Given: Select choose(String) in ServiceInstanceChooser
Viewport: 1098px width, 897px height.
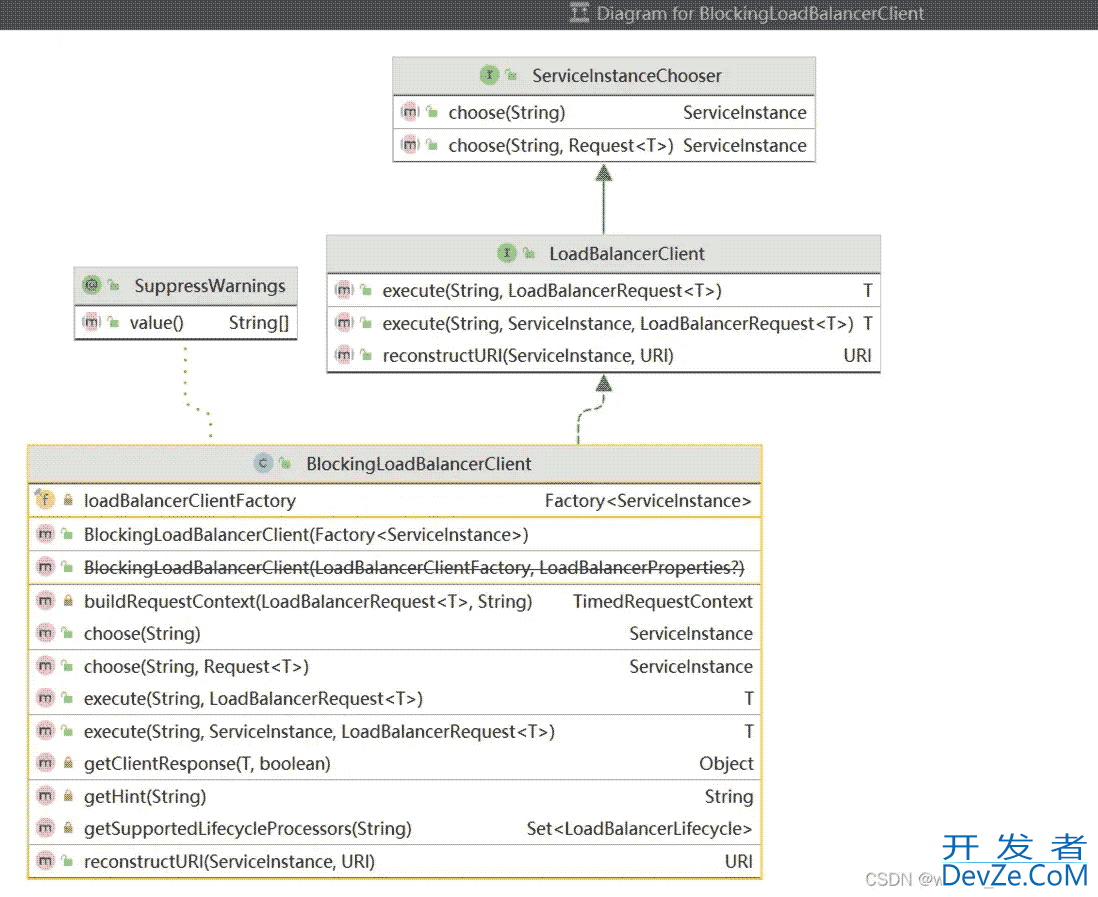Looking at the screenshot, I should 604,112.
